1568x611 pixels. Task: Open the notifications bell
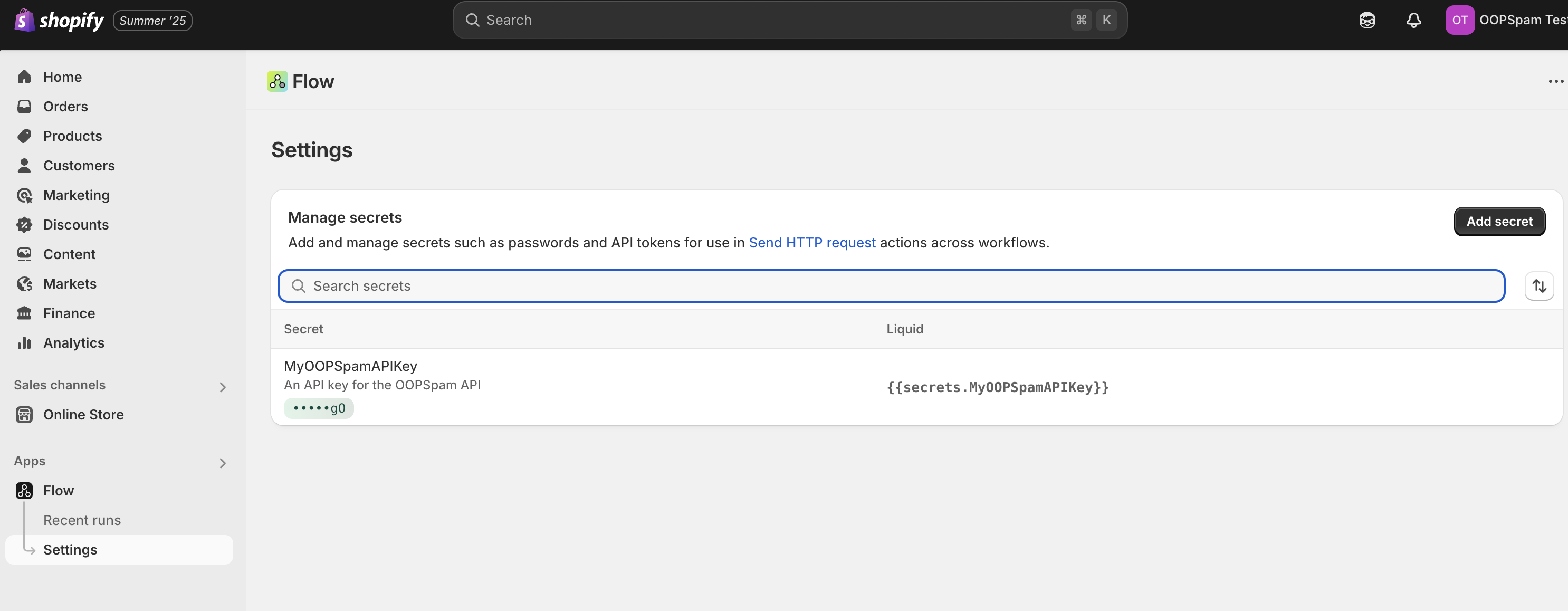(1413, 20)
